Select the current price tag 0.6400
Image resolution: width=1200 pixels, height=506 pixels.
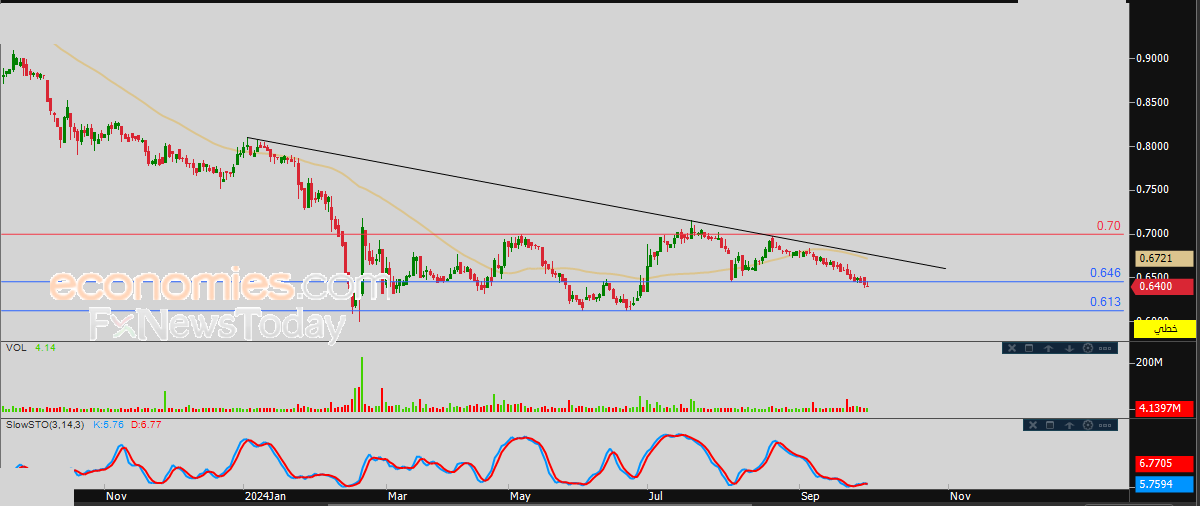tap(1164, 287)
